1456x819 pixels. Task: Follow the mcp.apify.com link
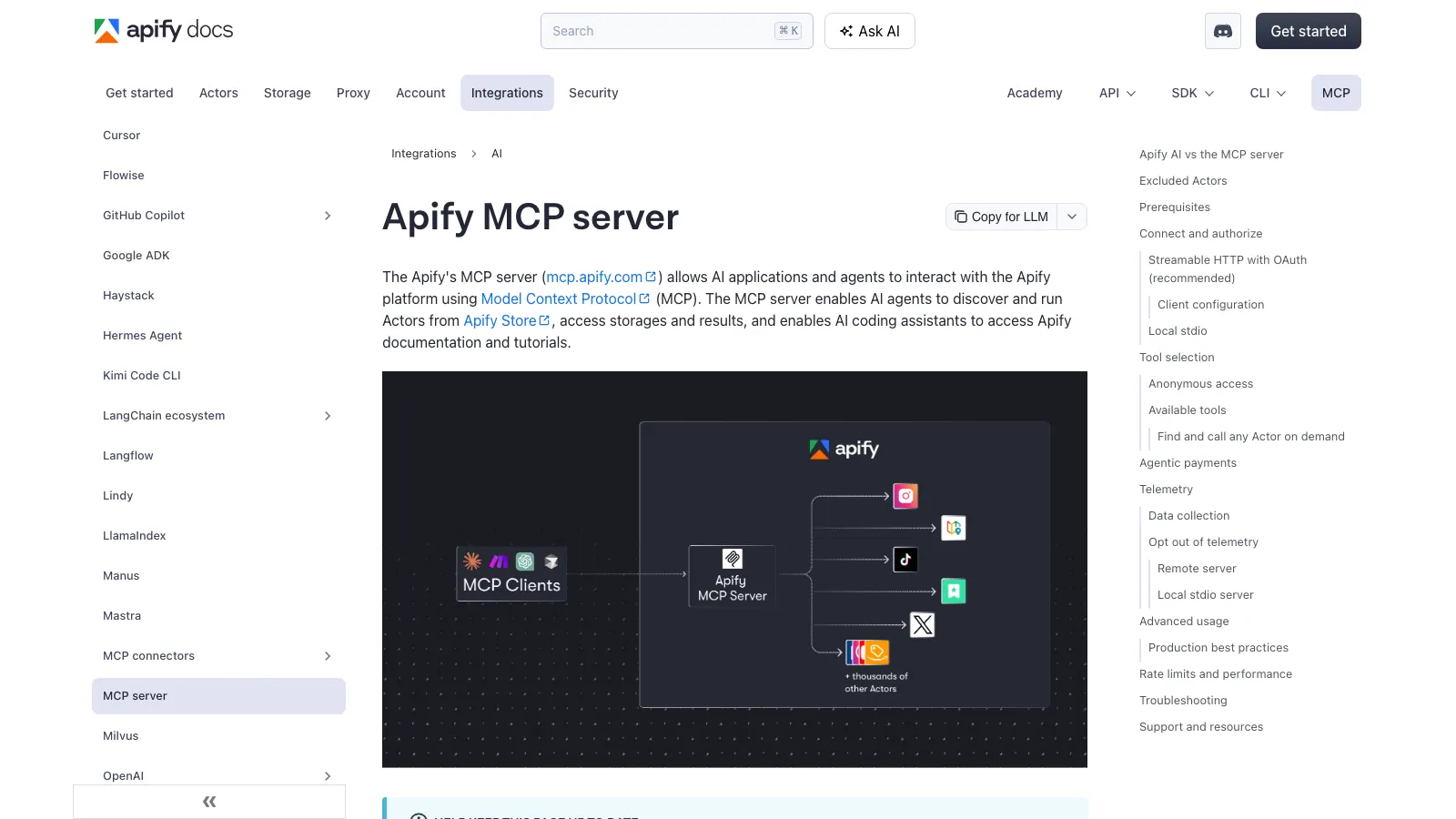[601, 277]
